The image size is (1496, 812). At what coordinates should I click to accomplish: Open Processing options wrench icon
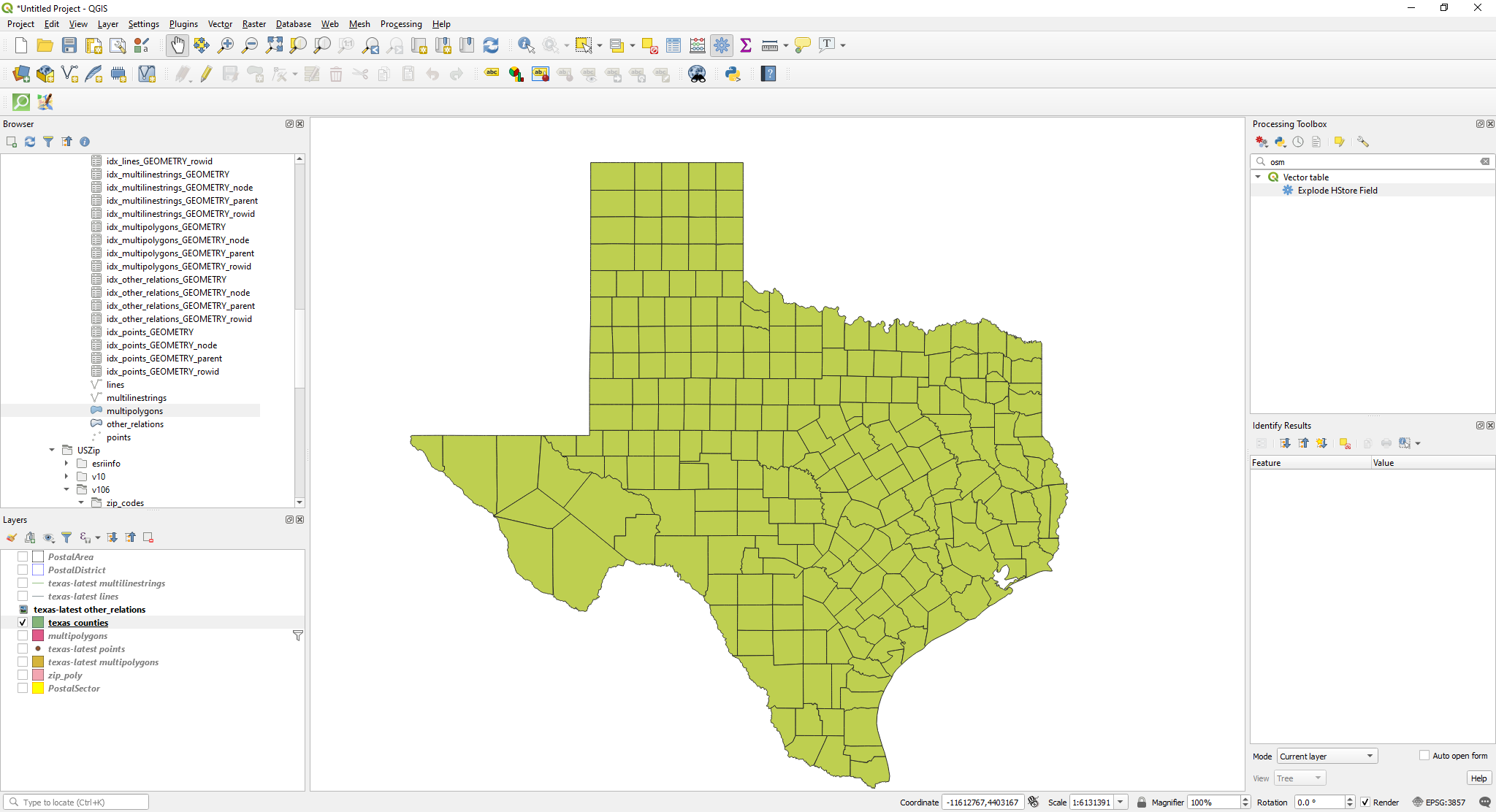pos(1363,142)
